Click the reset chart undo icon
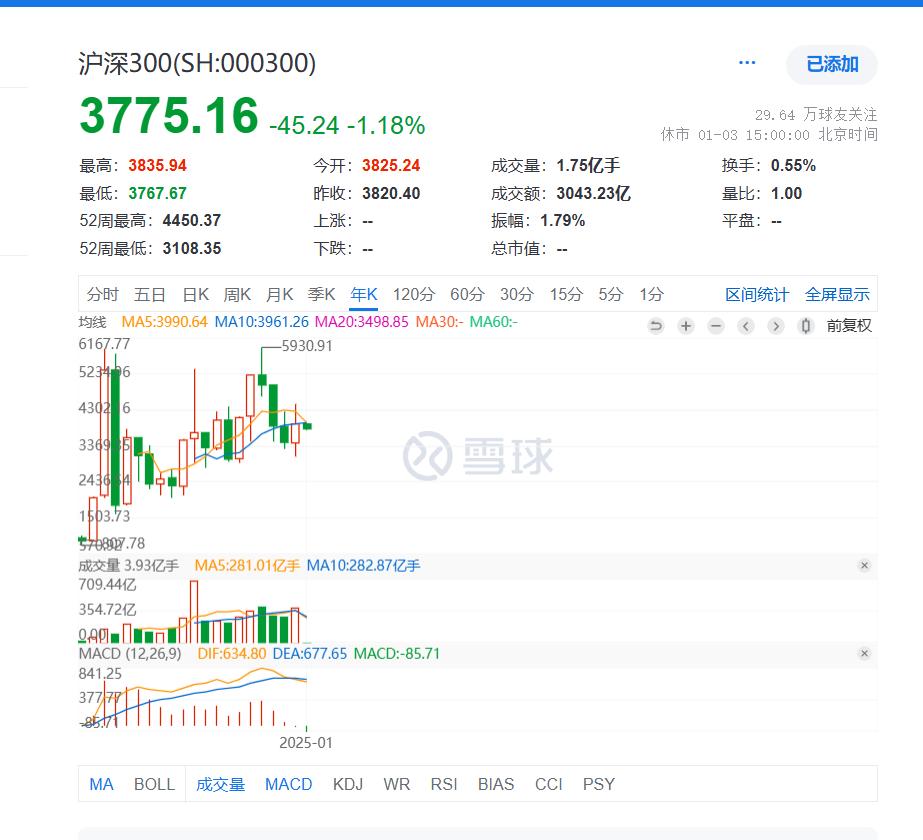 coord(656,326)
